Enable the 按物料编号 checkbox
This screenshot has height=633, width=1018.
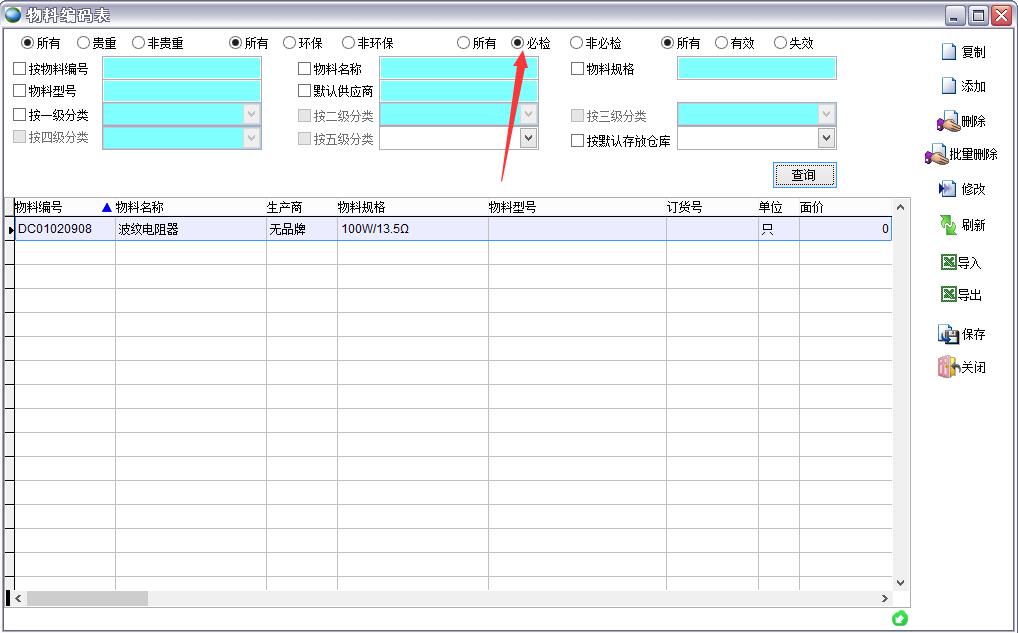coord(20,69)
